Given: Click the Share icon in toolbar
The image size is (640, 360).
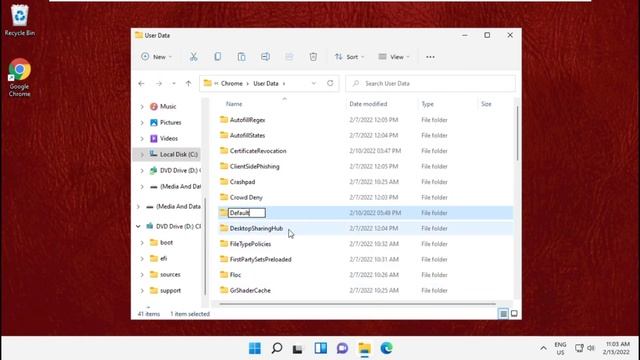Looking at the screenshot, I should (x=289, y=57).
